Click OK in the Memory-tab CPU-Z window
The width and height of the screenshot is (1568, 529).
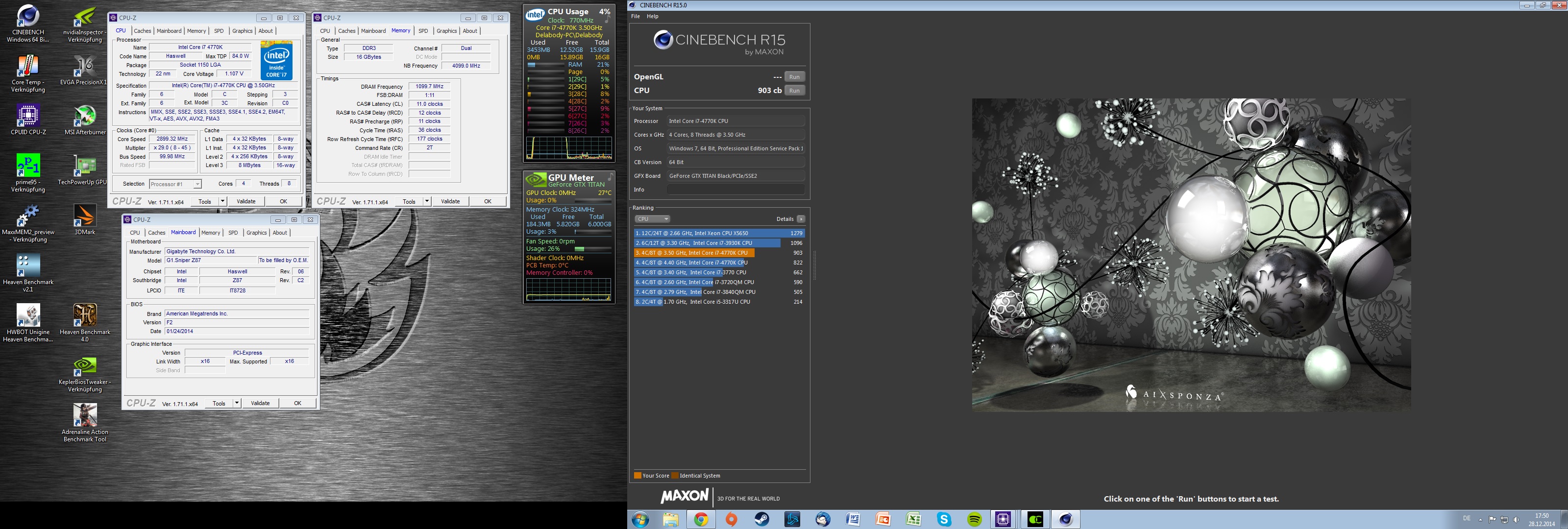pyautogui.click(x=488, y=201)
